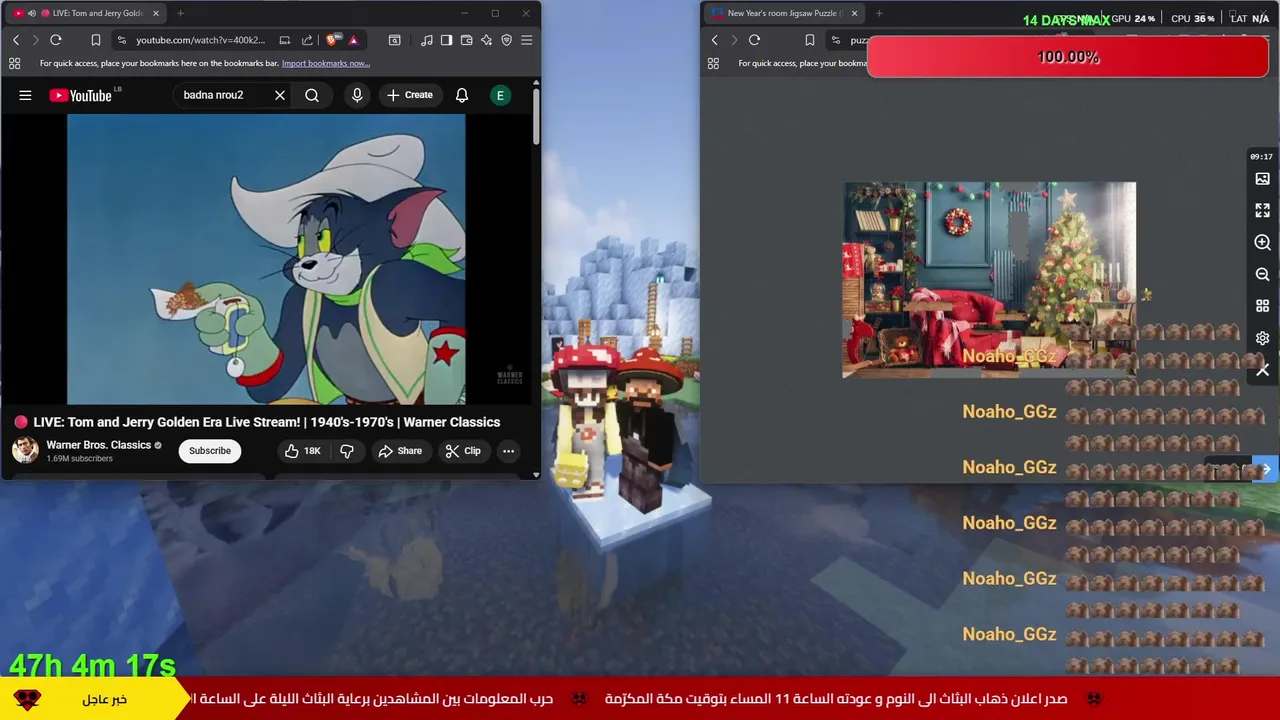Open puzzle settings gear
The image size is (1280, 720).
[1262, 338]
